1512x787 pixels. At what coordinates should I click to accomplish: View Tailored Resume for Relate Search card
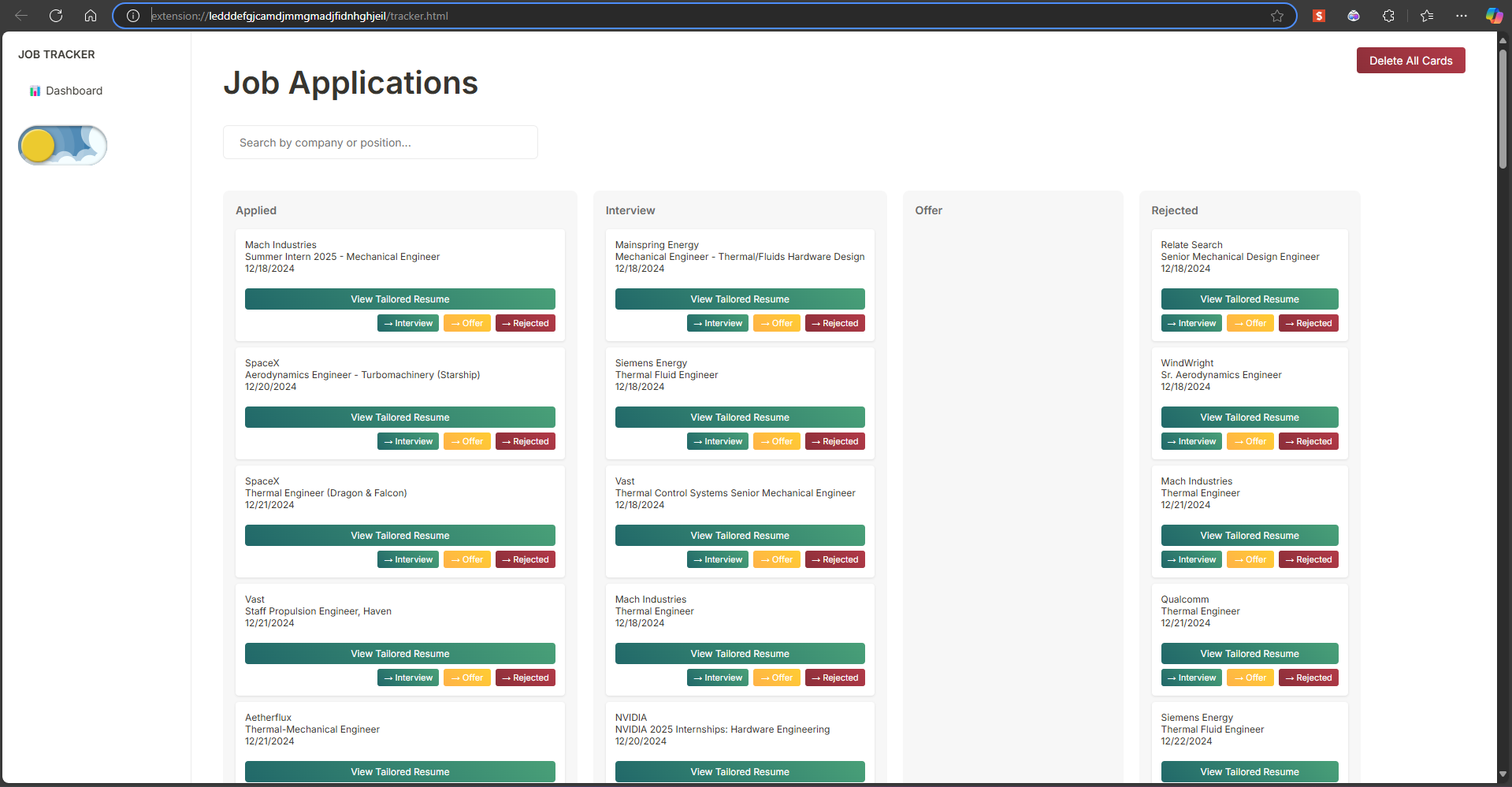1250,299
